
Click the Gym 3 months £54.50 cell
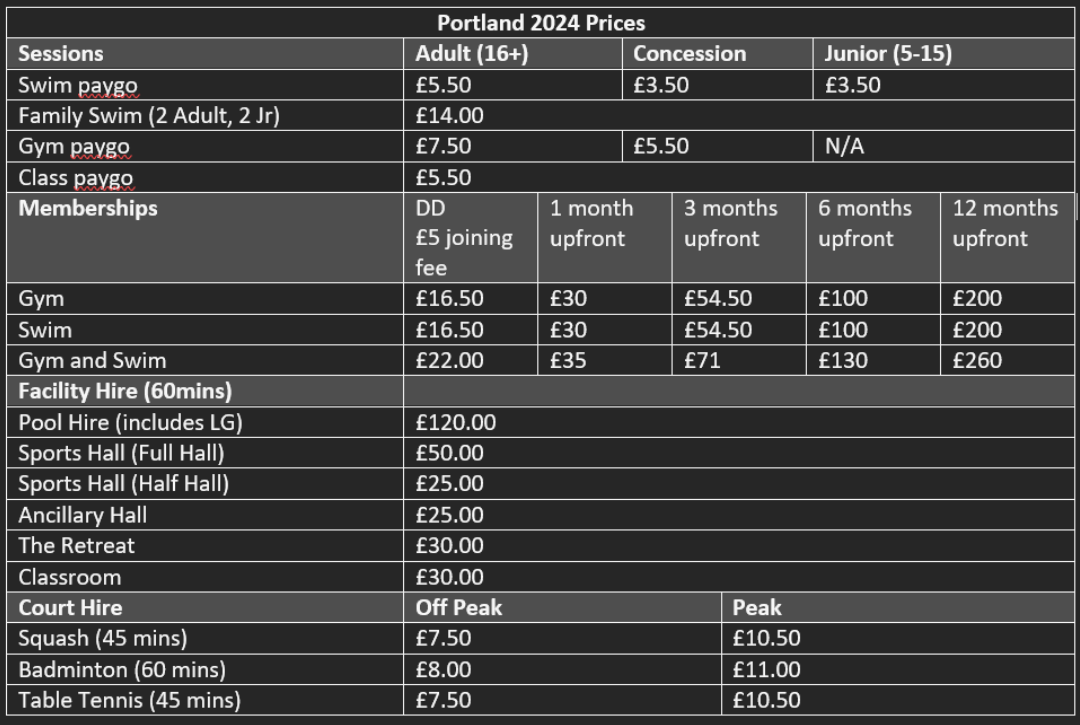(738, 299)
